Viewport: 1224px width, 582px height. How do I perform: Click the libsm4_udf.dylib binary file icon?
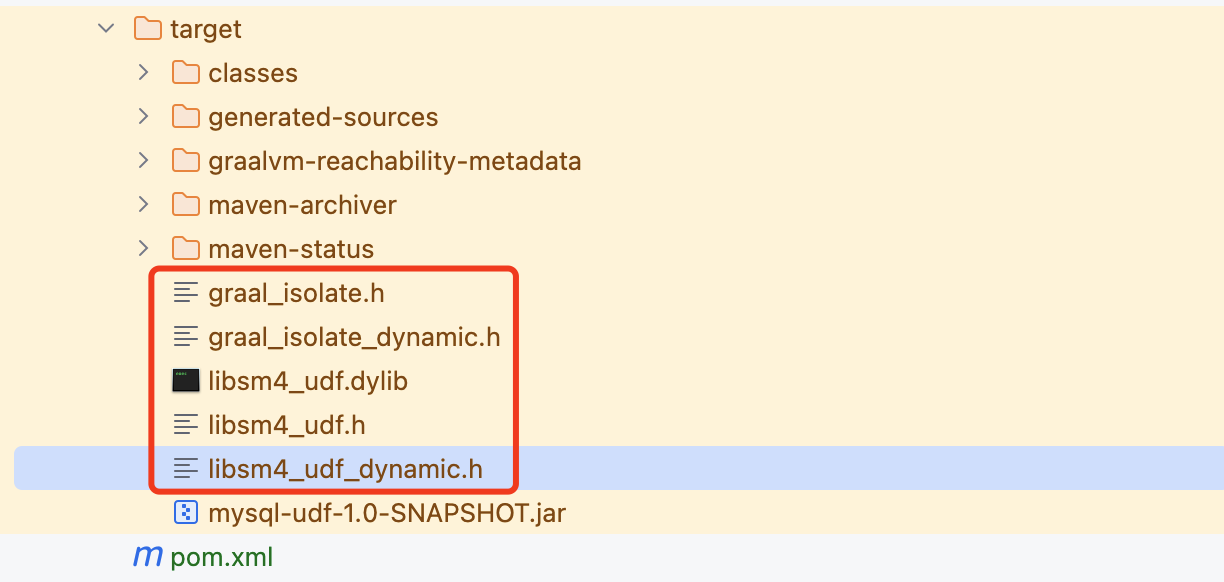[x=186, y=381]
